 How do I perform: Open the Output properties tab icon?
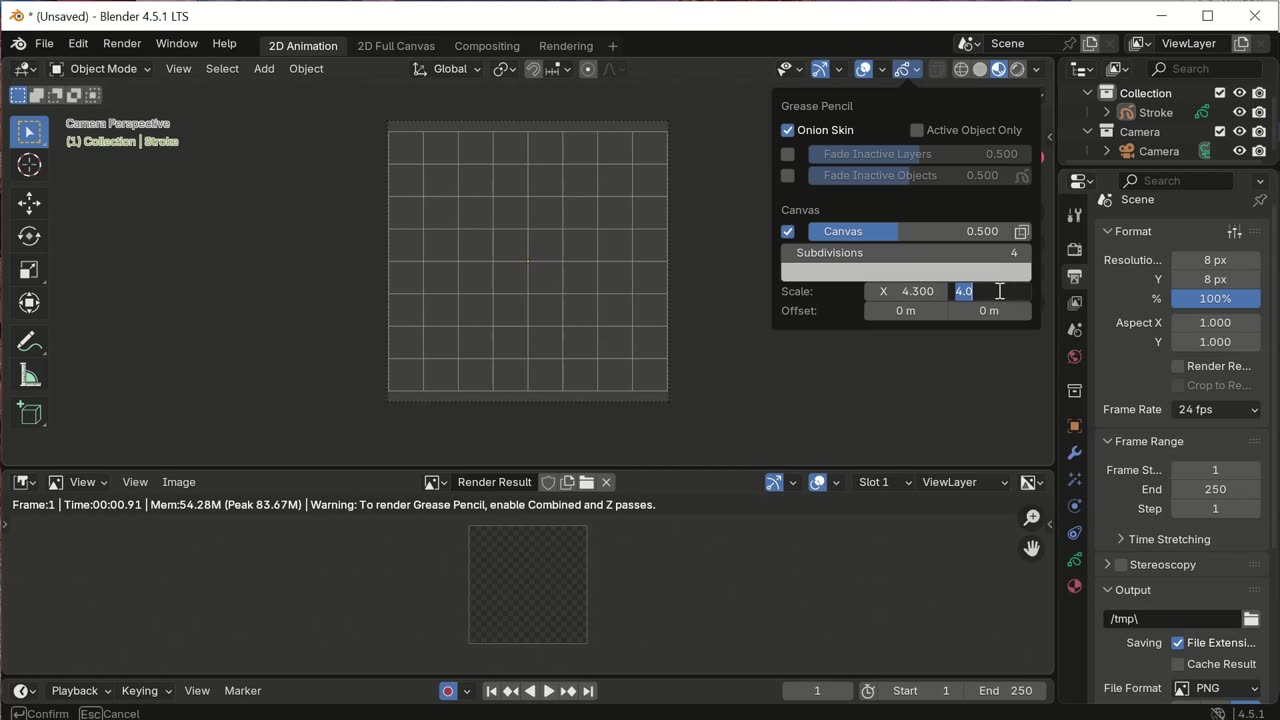pyautogui.click(x=1075, y=276)
